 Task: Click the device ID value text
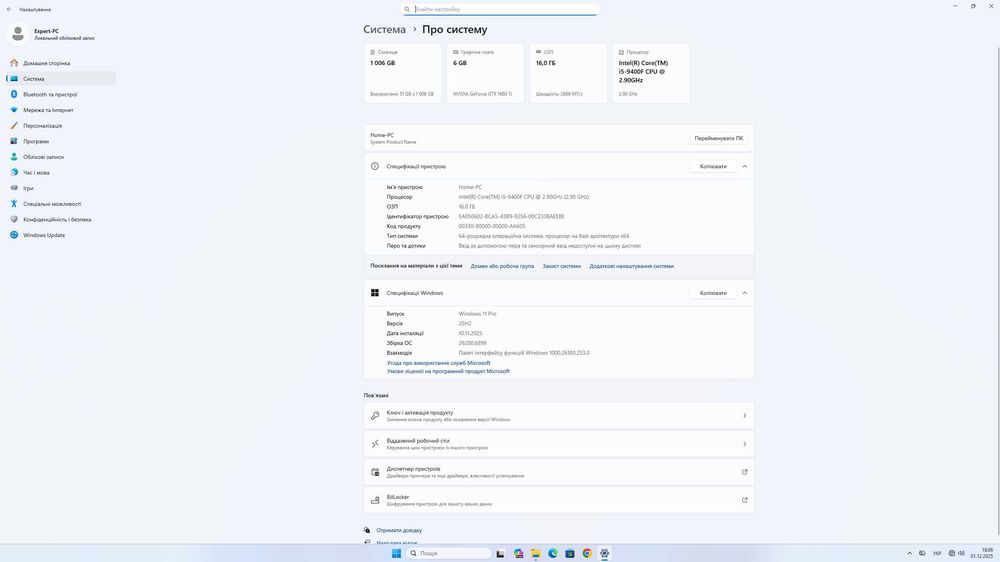(x=511, y=216)
